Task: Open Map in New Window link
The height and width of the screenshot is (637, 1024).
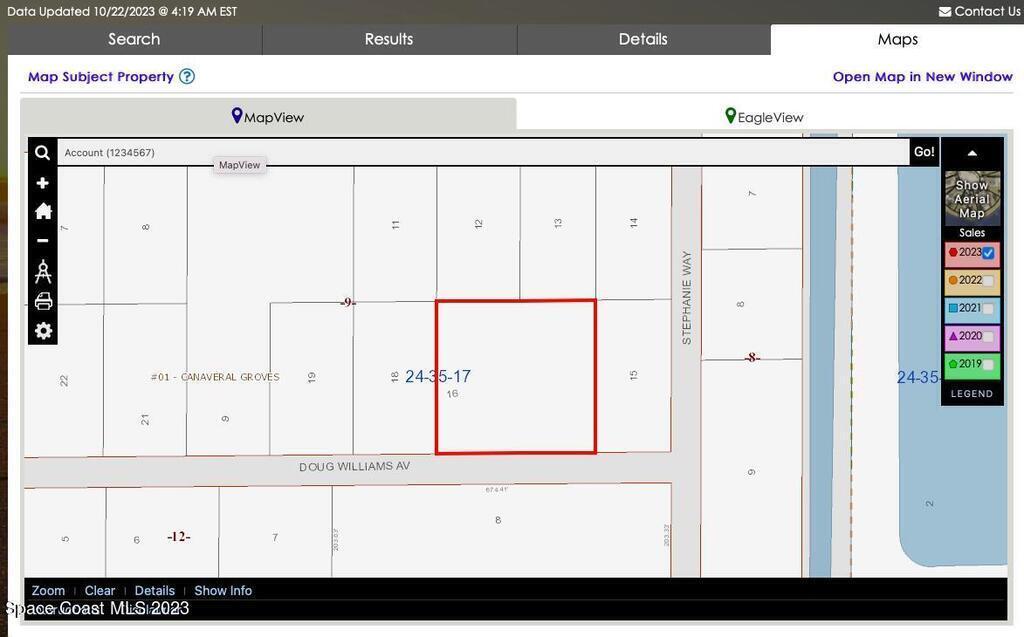Action: tap(922, 77)
